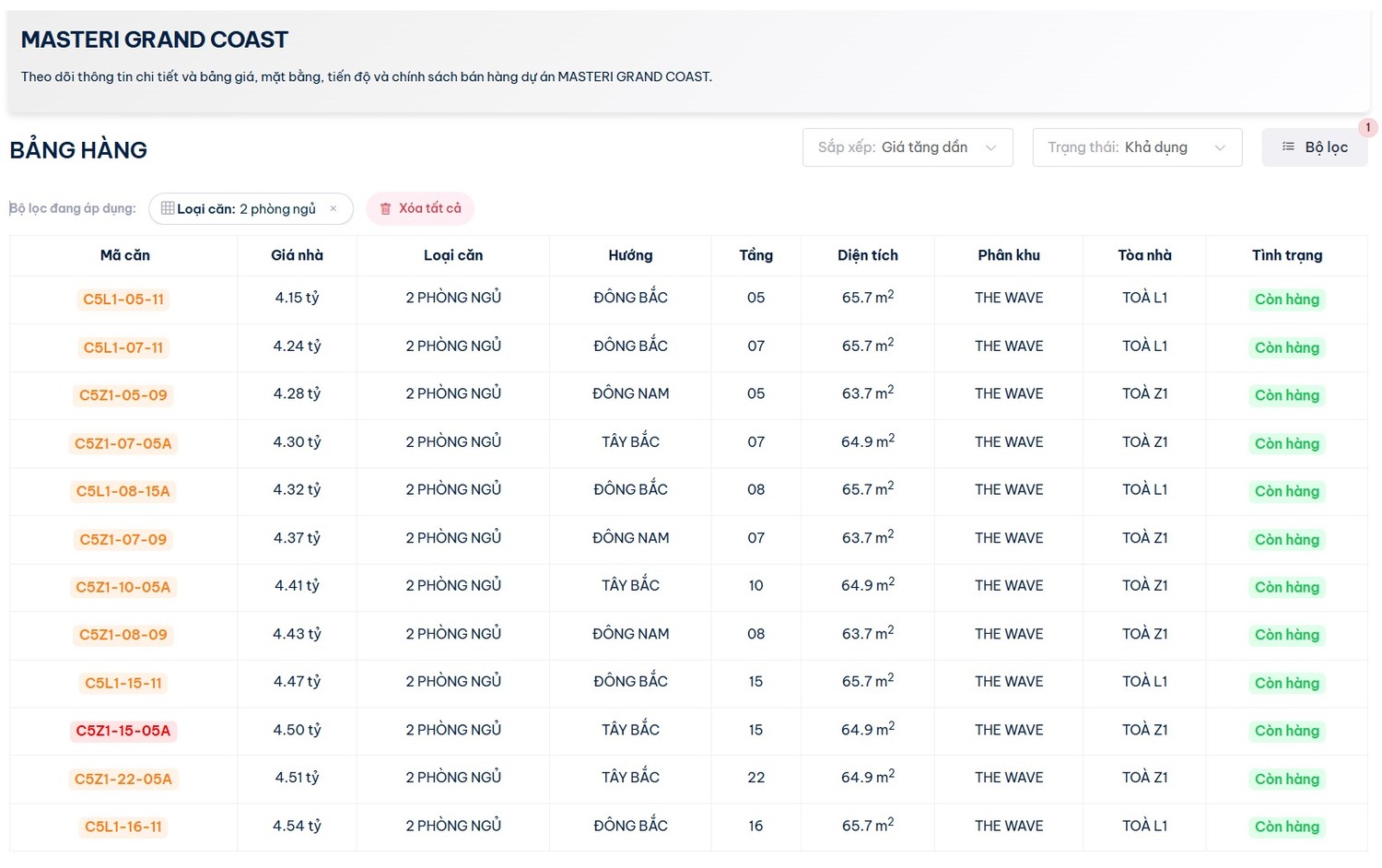Screen dimensions: 1382x868
Task: Click the Giá nhà column header
Action: 297,255
